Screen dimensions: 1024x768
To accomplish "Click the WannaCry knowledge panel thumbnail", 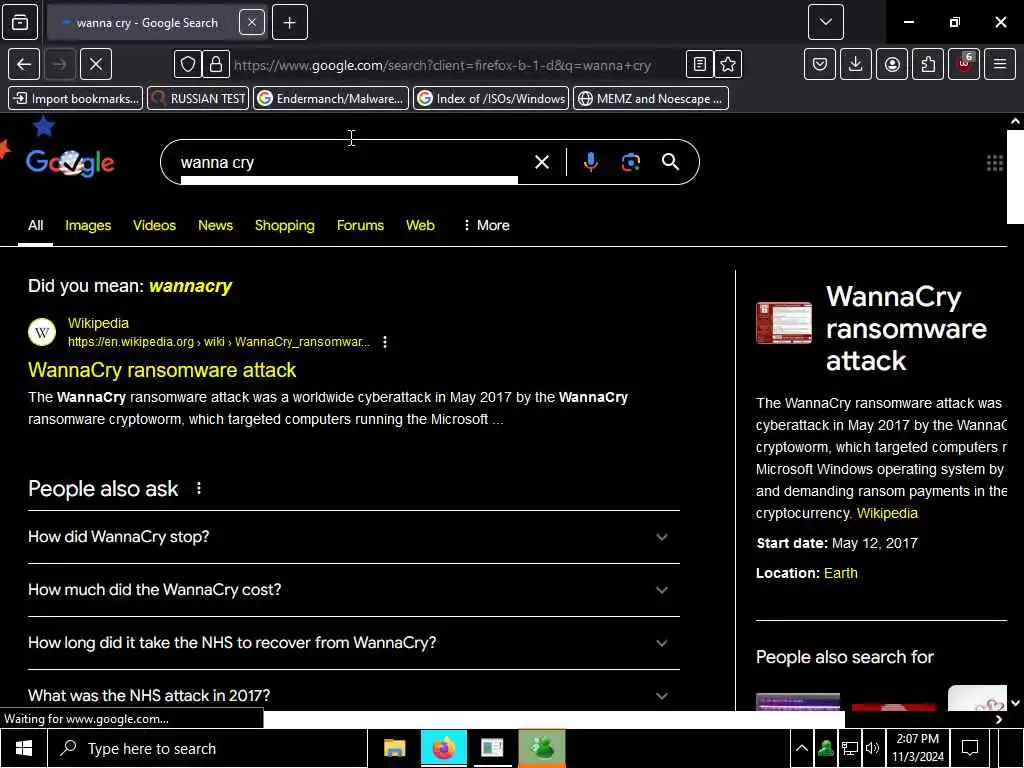I will coord(784,323).
